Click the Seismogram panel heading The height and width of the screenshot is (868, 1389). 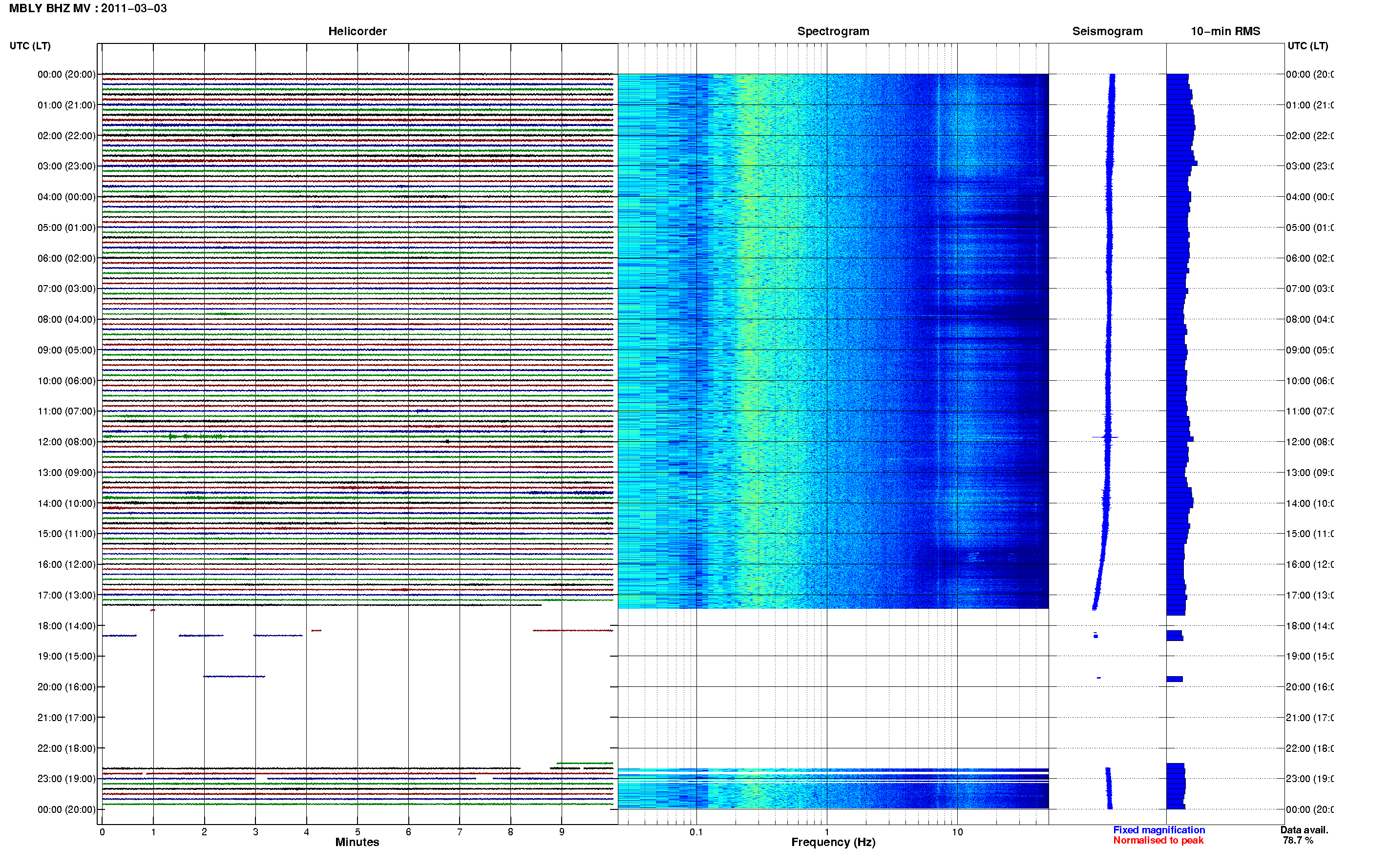[x=1107, y=31]
